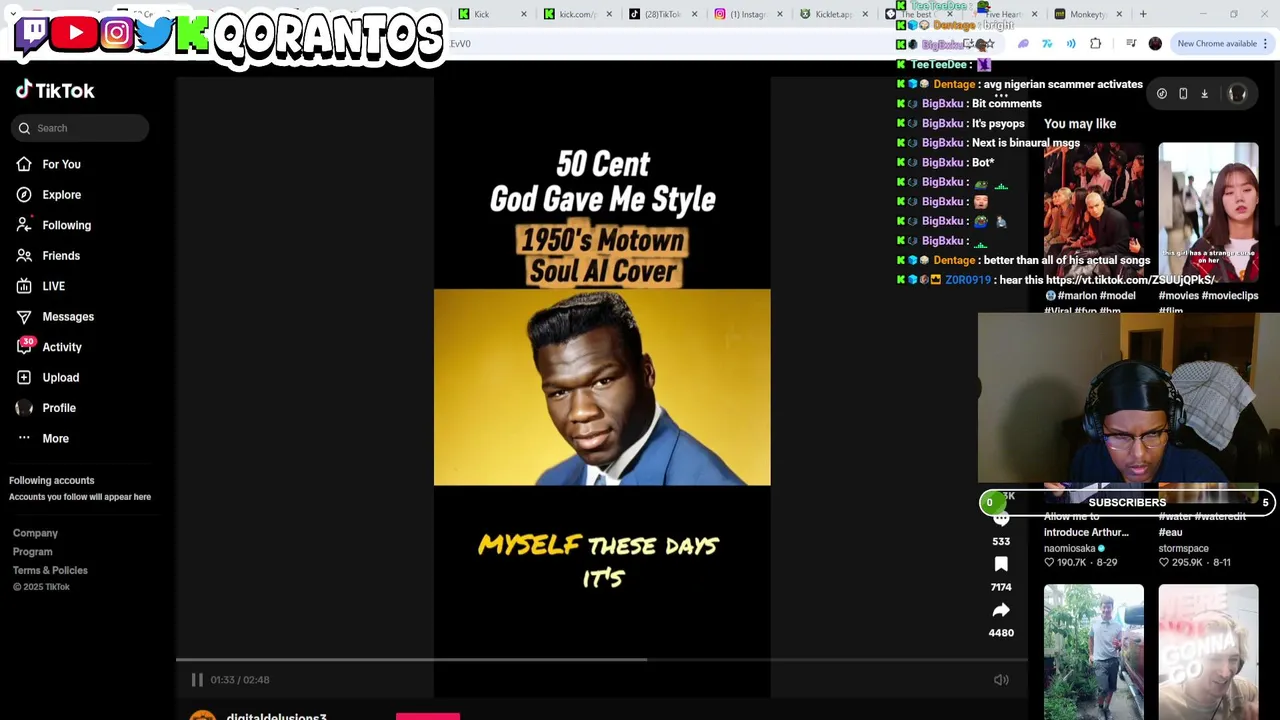The width and height of the screenshot is (1280, 720).
Task: Click the vt.tiktok.com link in chat
Action: [1131, 280]
